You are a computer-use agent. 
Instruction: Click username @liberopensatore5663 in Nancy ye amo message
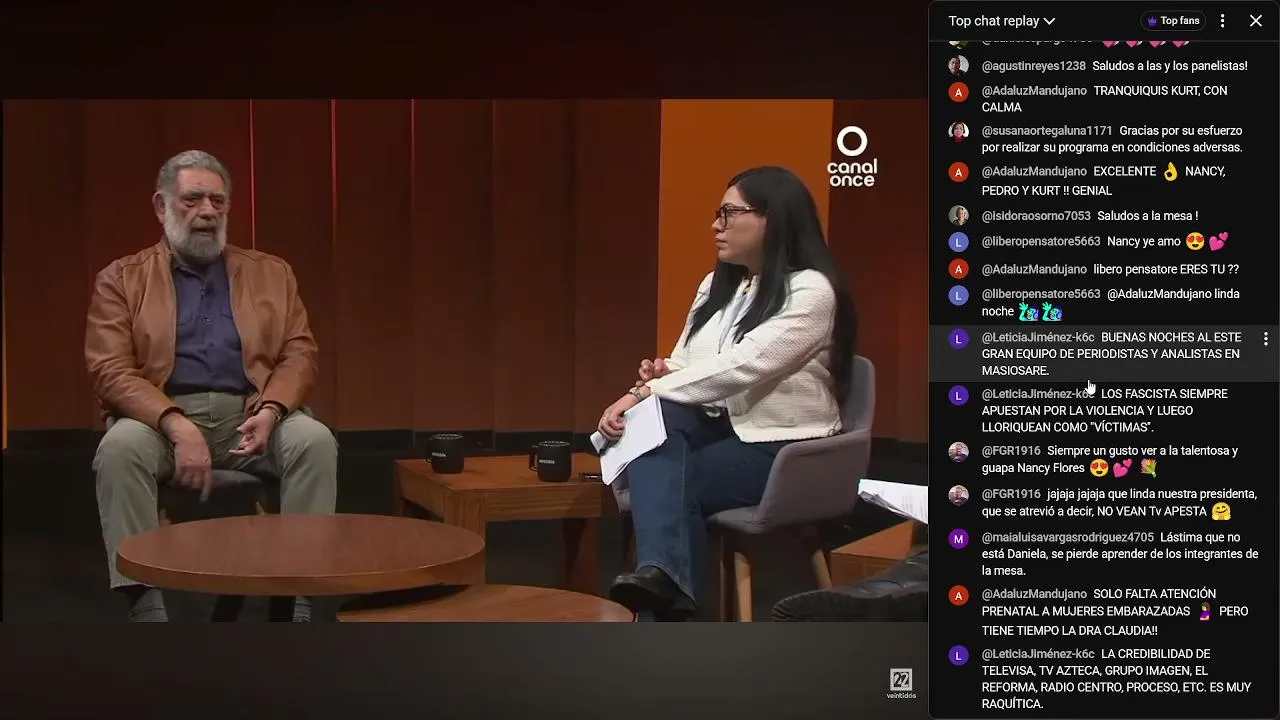coord(1040,241)
